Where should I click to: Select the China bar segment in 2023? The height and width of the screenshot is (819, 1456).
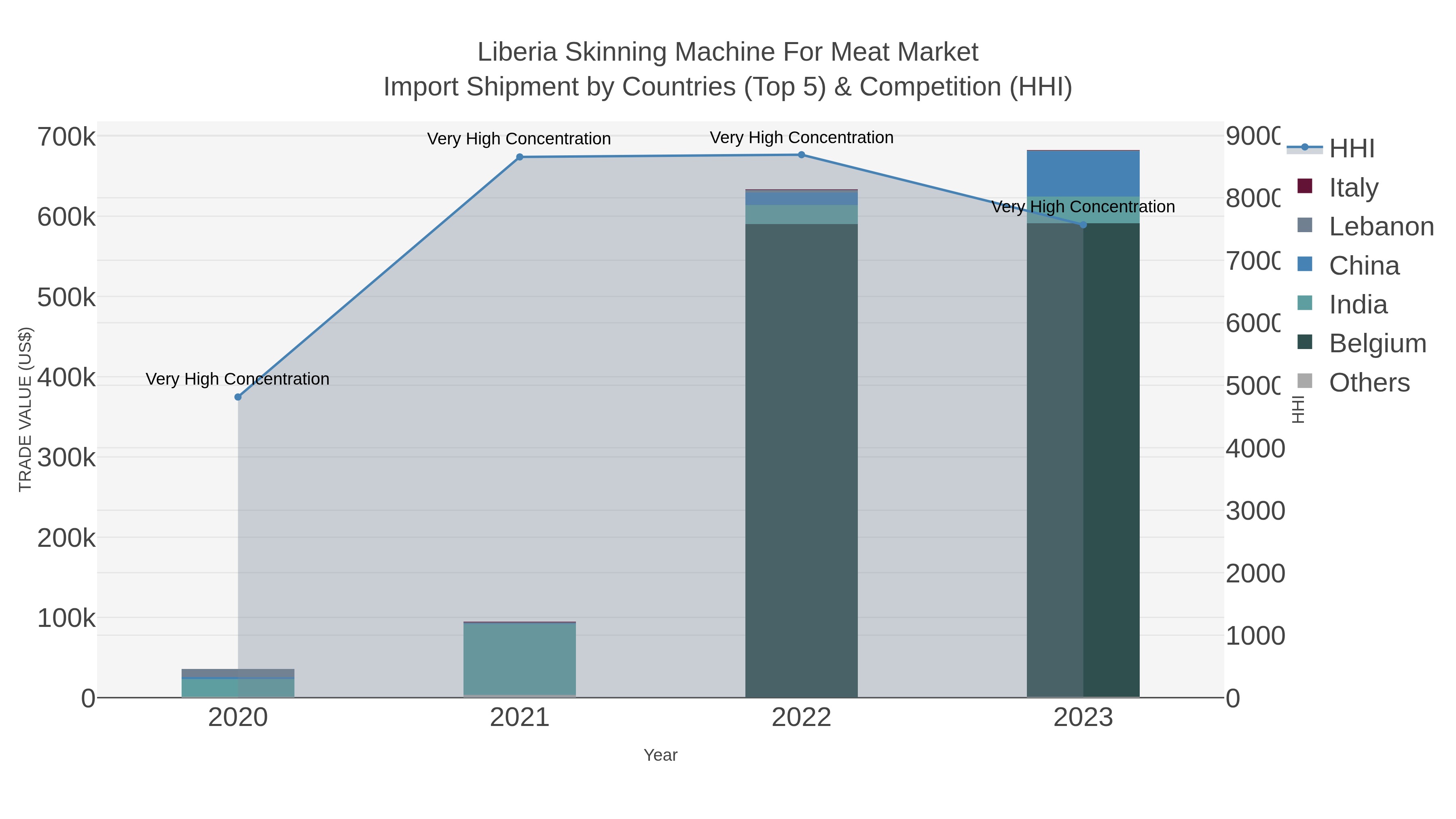pos(1083,174)
